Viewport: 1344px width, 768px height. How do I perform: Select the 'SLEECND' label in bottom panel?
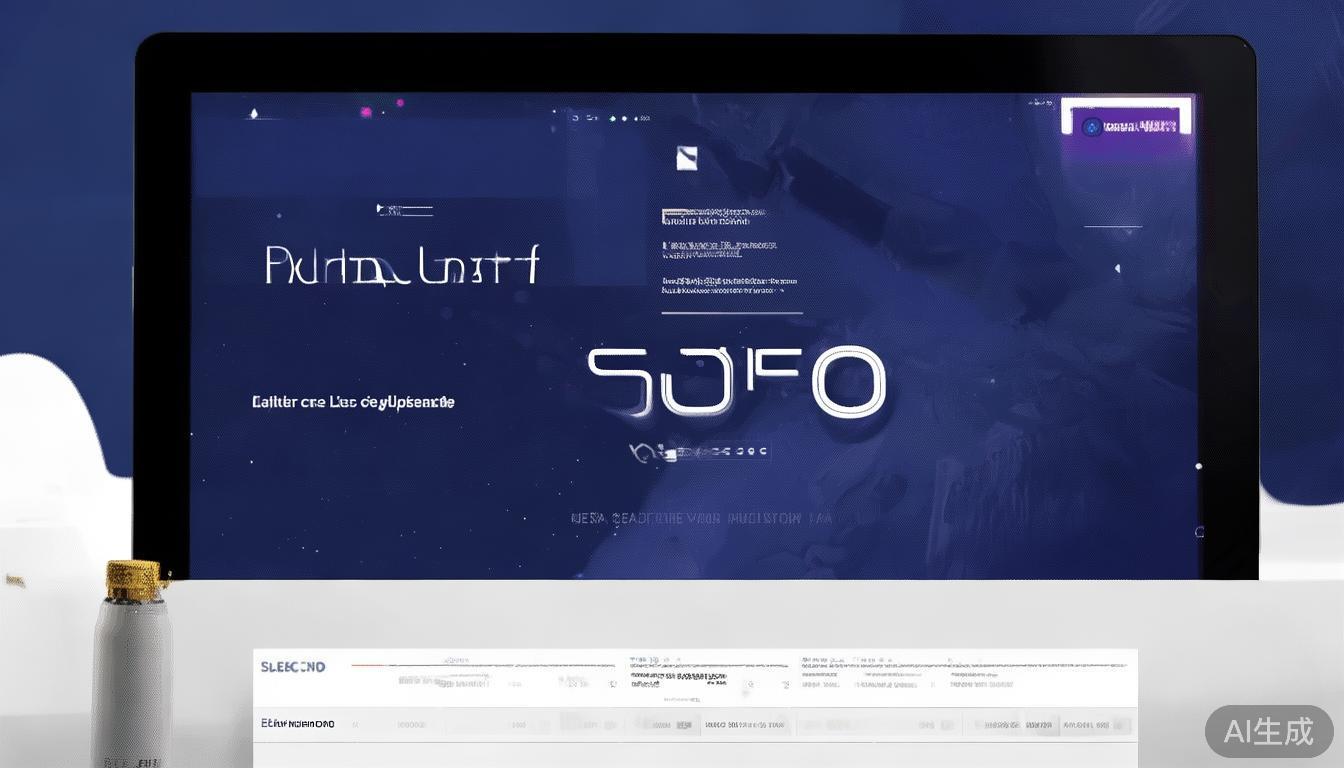point(292,667)
